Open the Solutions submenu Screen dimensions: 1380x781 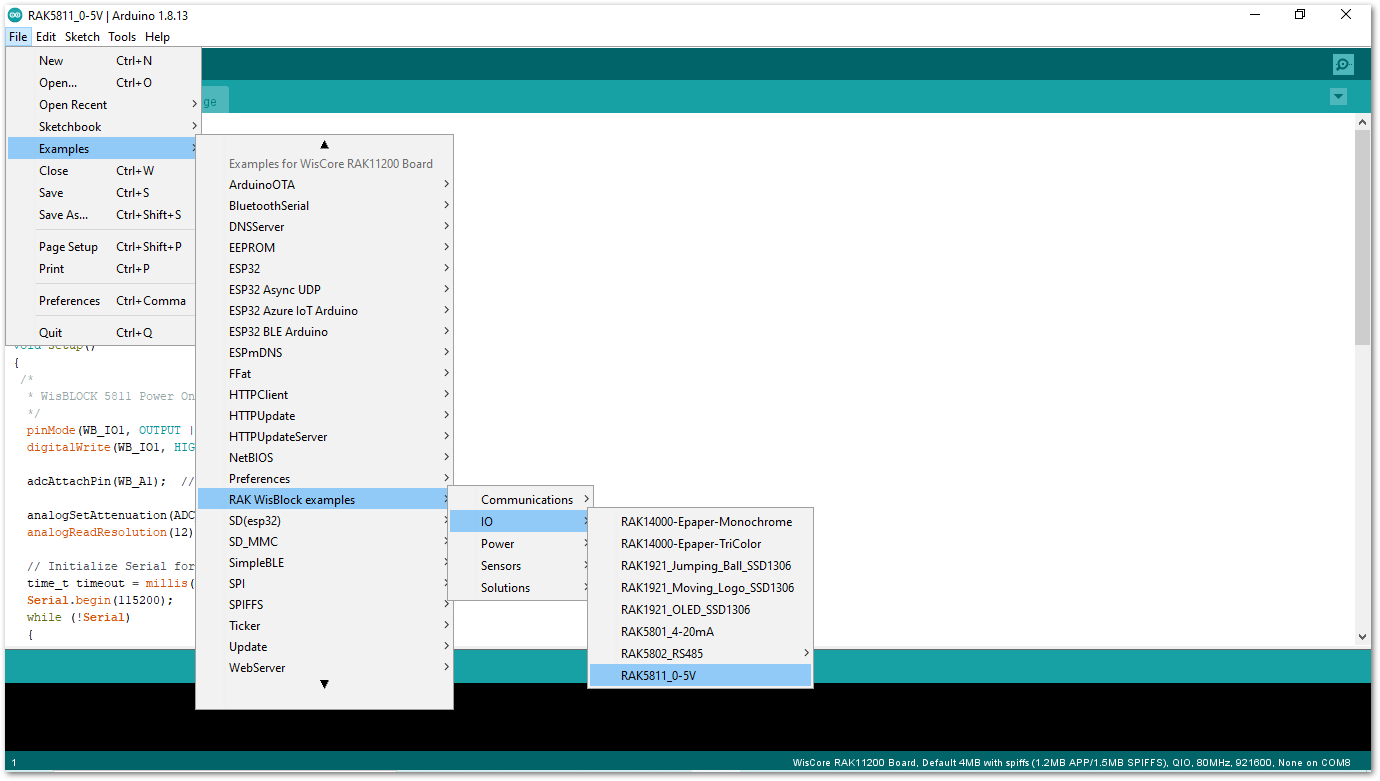tap(521, 588)
